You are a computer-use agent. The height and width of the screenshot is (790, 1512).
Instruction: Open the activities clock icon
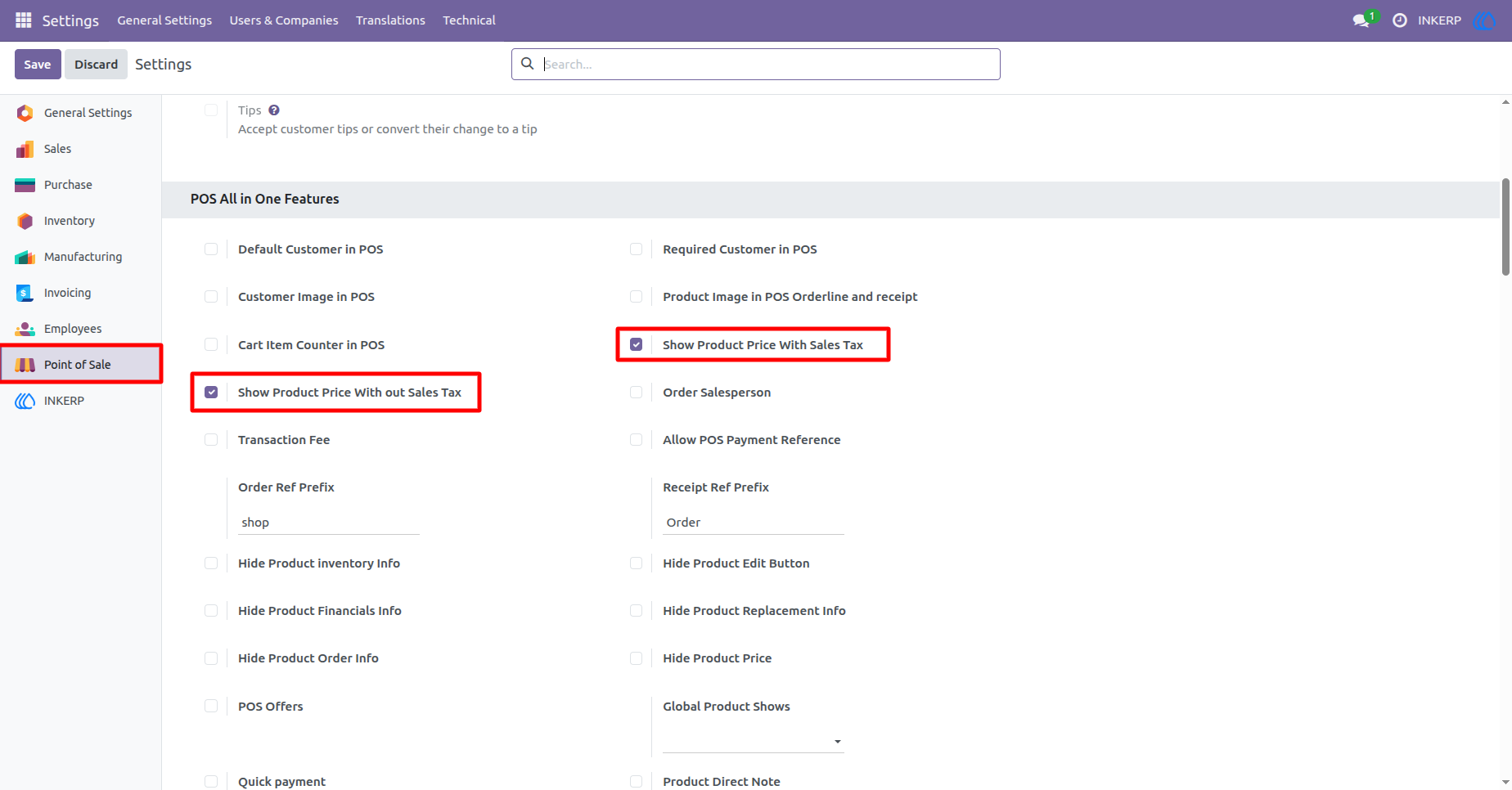coord(1400,20)
